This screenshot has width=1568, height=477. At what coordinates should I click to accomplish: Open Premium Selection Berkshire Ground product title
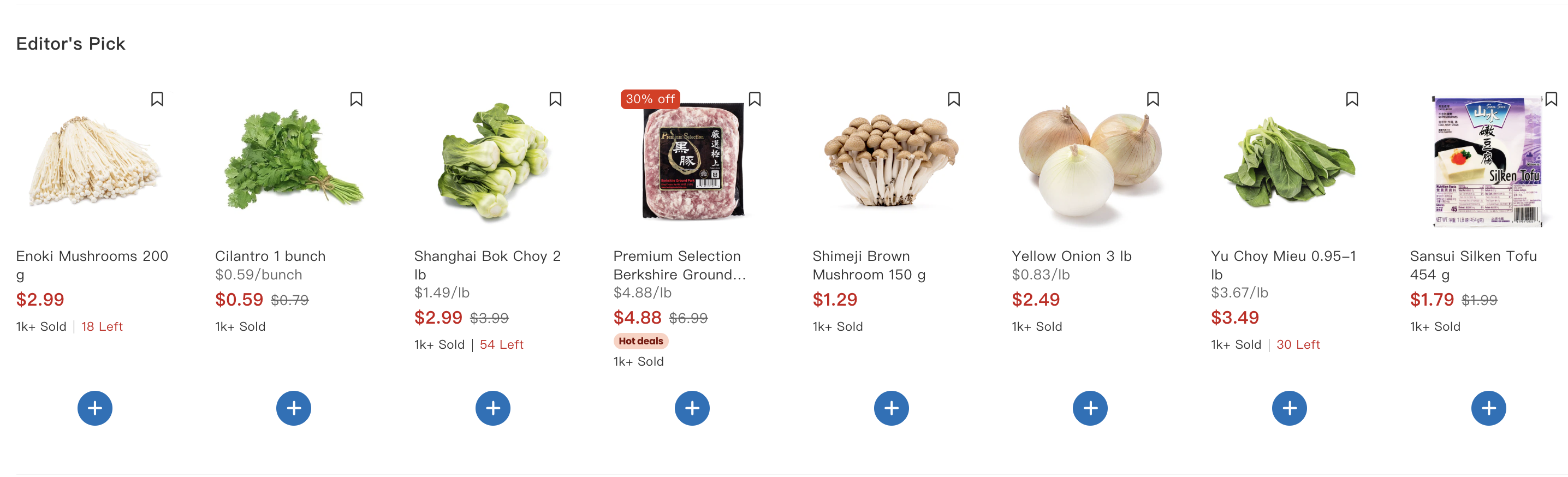tap(679, 265)
